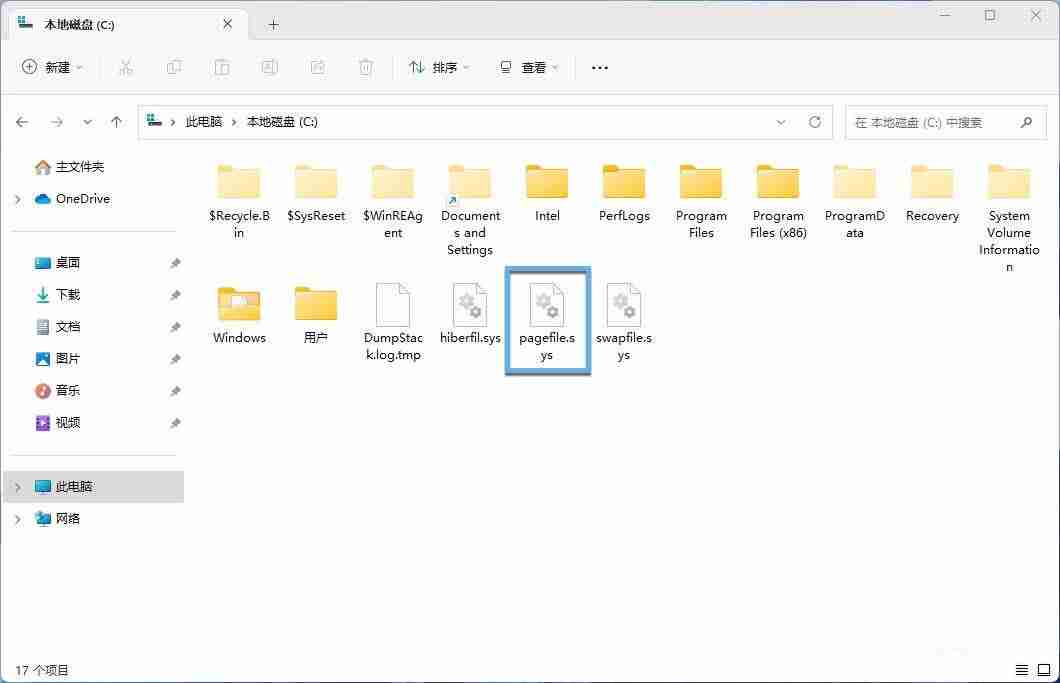Click the Share icon in the toolbar
This screenshot has width=1060, height=683.
[x=317, y=67]
